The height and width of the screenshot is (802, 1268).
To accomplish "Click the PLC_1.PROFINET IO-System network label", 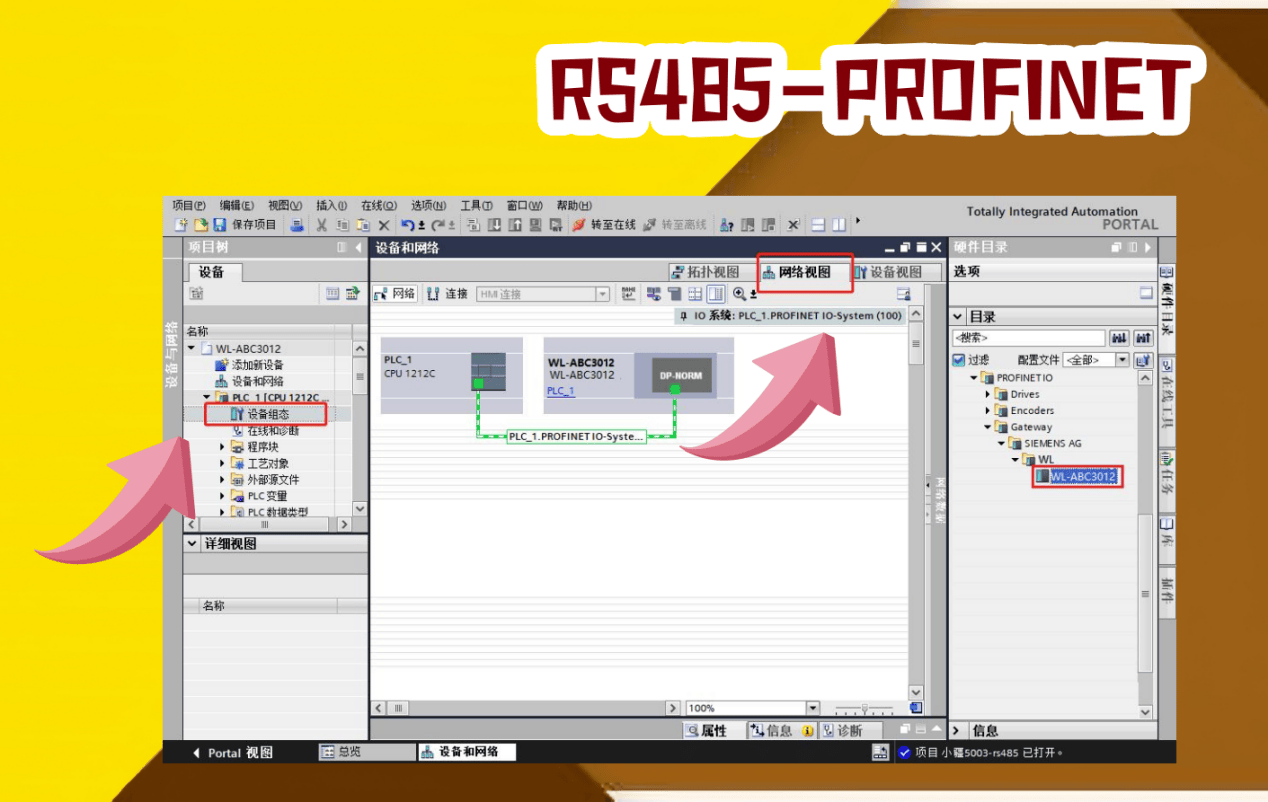I will pos(575,437).
